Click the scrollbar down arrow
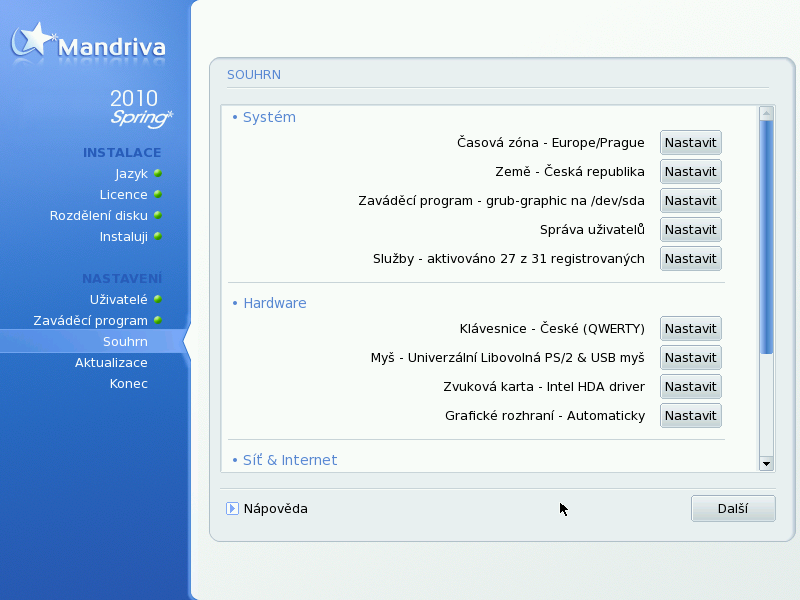The height and width of the screenshot is (600, 800). [766, 464]
